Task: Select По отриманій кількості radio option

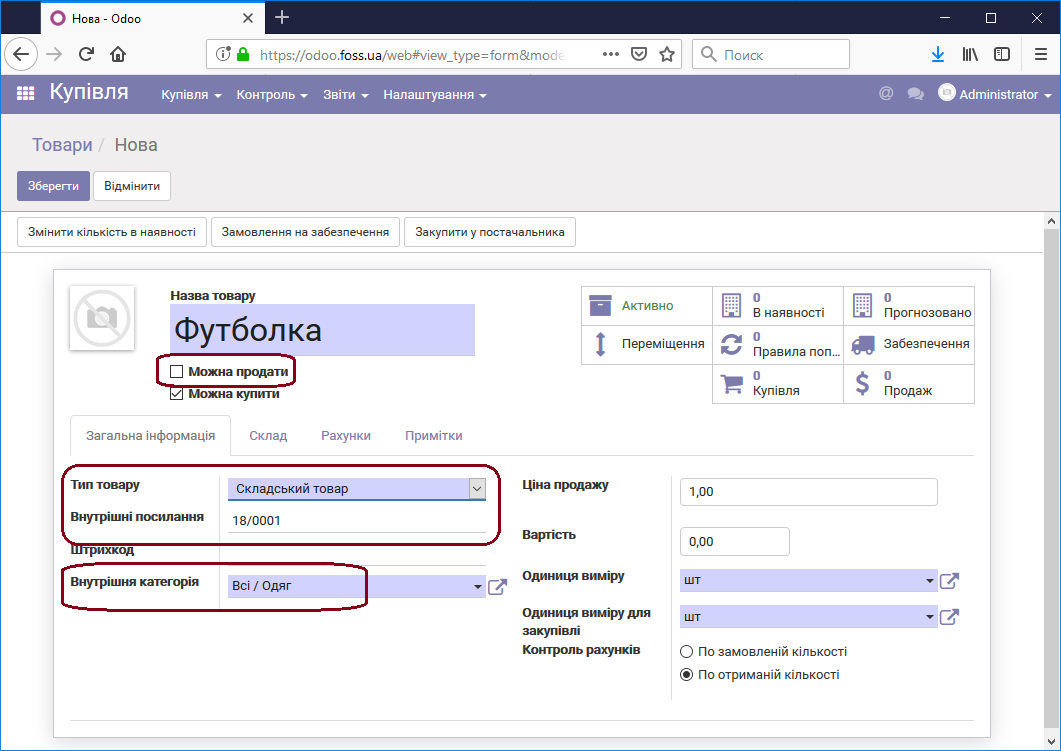Action: click(x=686, y=675)
